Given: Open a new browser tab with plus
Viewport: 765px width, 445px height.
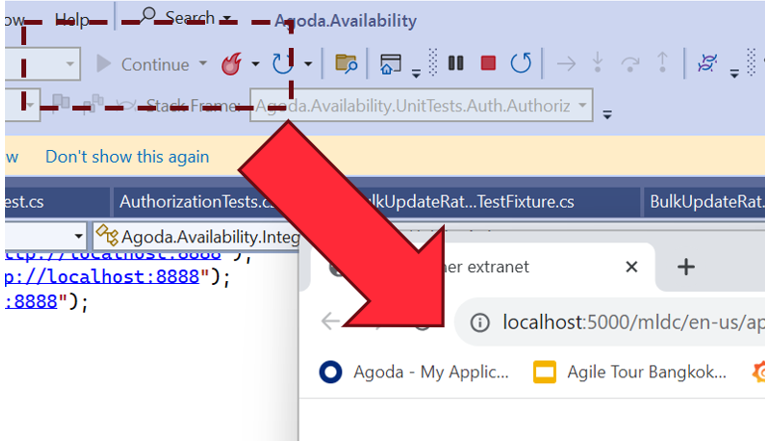Looking at the screenshot, I should (x=685, y=267).
